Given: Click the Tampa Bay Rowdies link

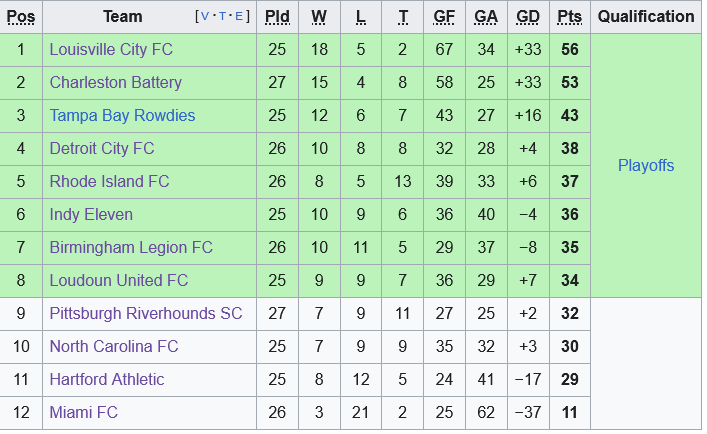Looking at the screenshot, I should pos(122,115).
